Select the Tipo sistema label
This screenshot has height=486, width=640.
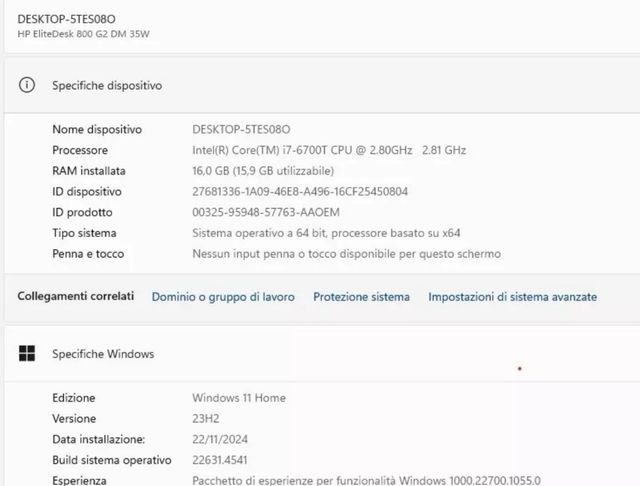84,233
